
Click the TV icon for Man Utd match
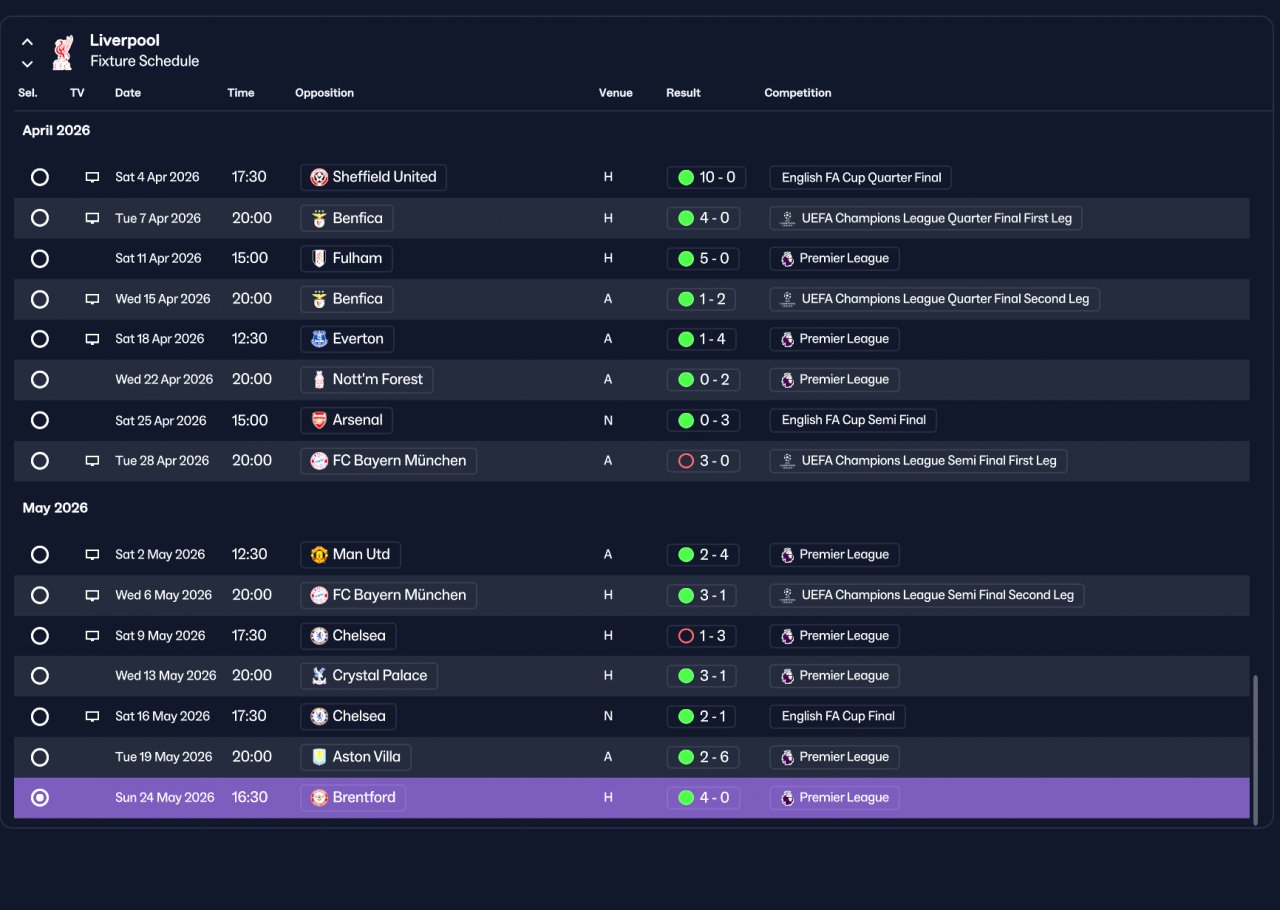pyautogui.click(x=92, y=555)
